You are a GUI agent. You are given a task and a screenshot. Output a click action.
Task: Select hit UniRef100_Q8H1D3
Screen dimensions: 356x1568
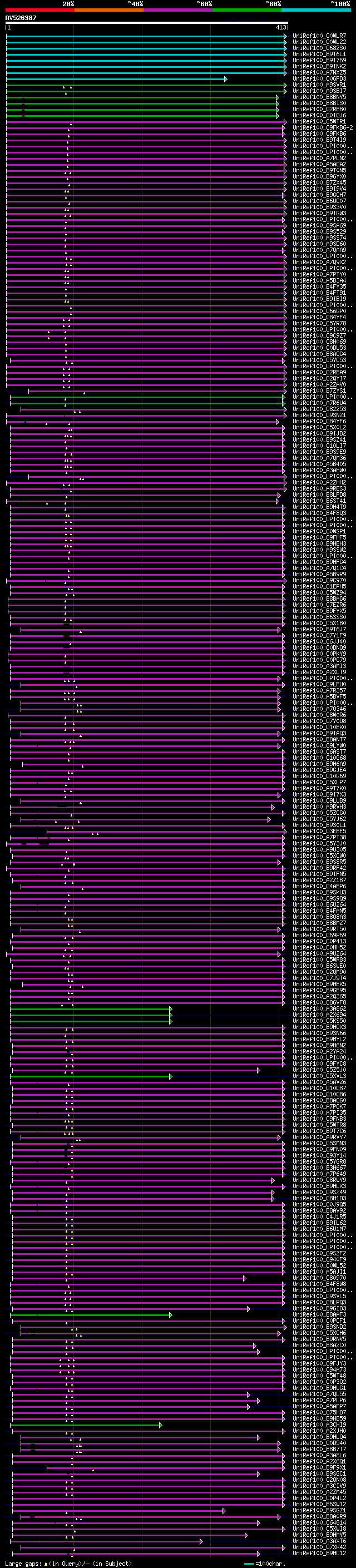(319, 1198)
